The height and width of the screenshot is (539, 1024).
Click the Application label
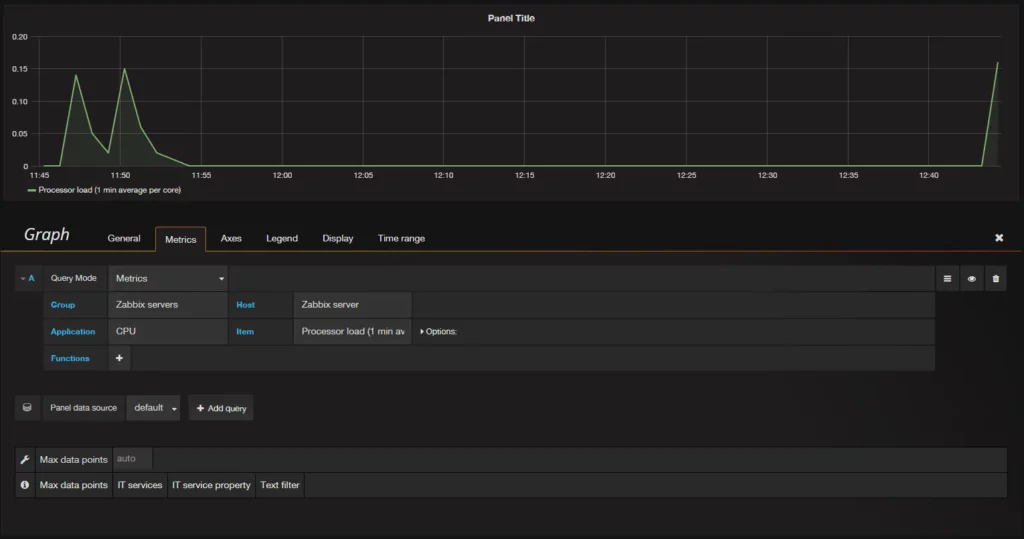[72, 331]
